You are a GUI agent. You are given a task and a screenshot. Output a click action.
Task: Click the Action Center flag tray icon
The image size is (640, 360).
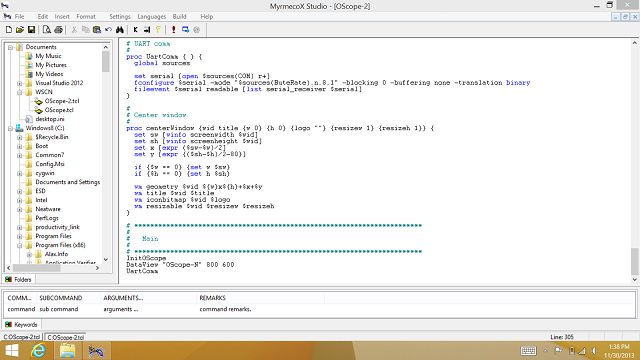click(558, 351)
